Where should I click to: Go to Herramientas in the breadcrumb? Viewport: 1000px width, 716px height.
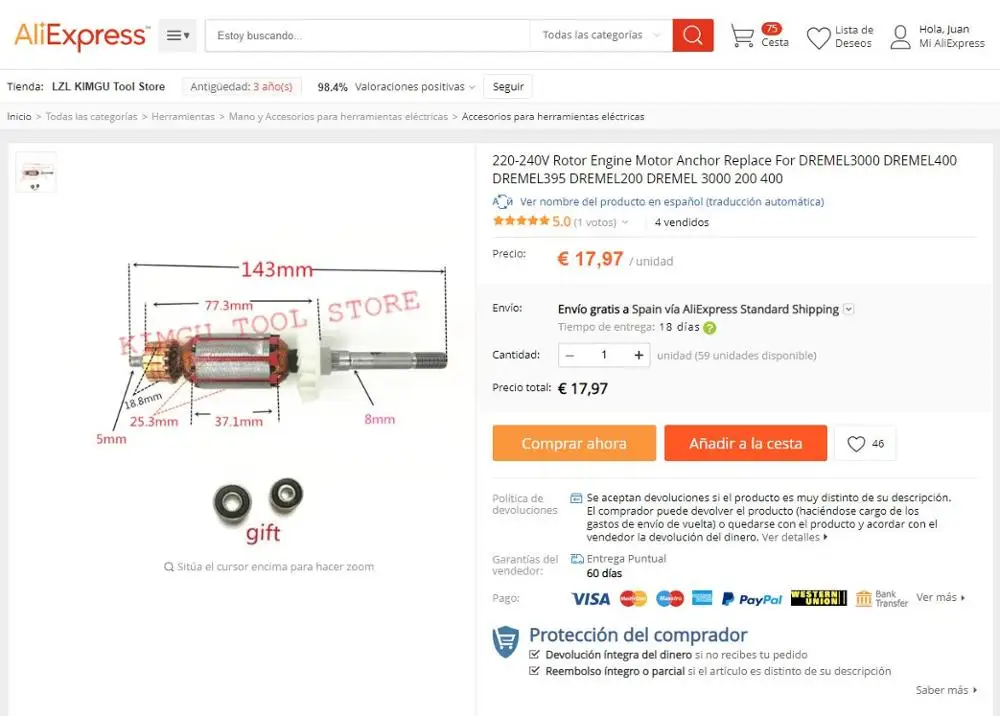pos(183,117)
